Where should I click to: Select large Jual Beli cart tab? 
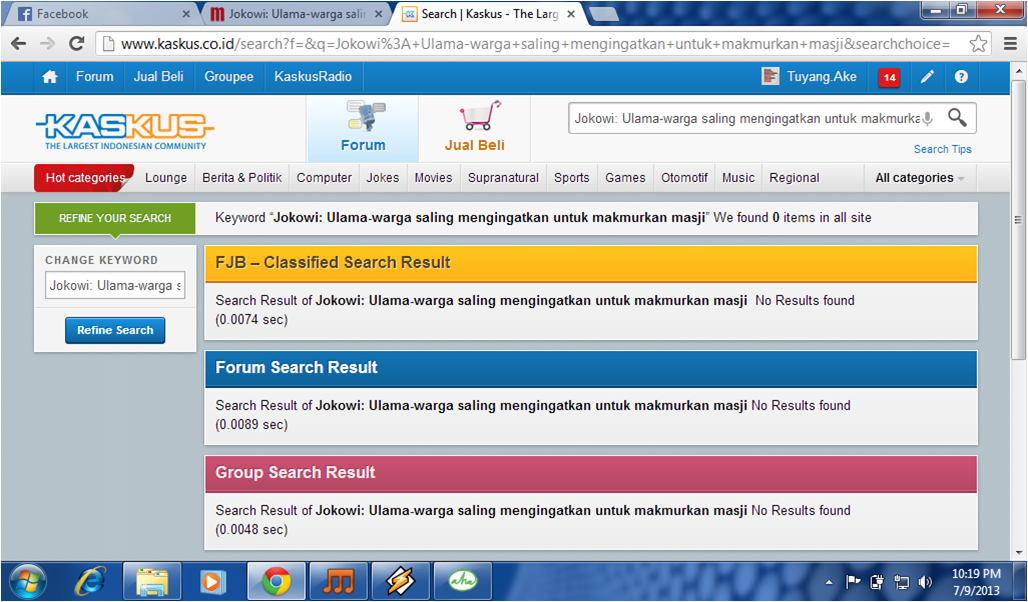coord(475,129)
